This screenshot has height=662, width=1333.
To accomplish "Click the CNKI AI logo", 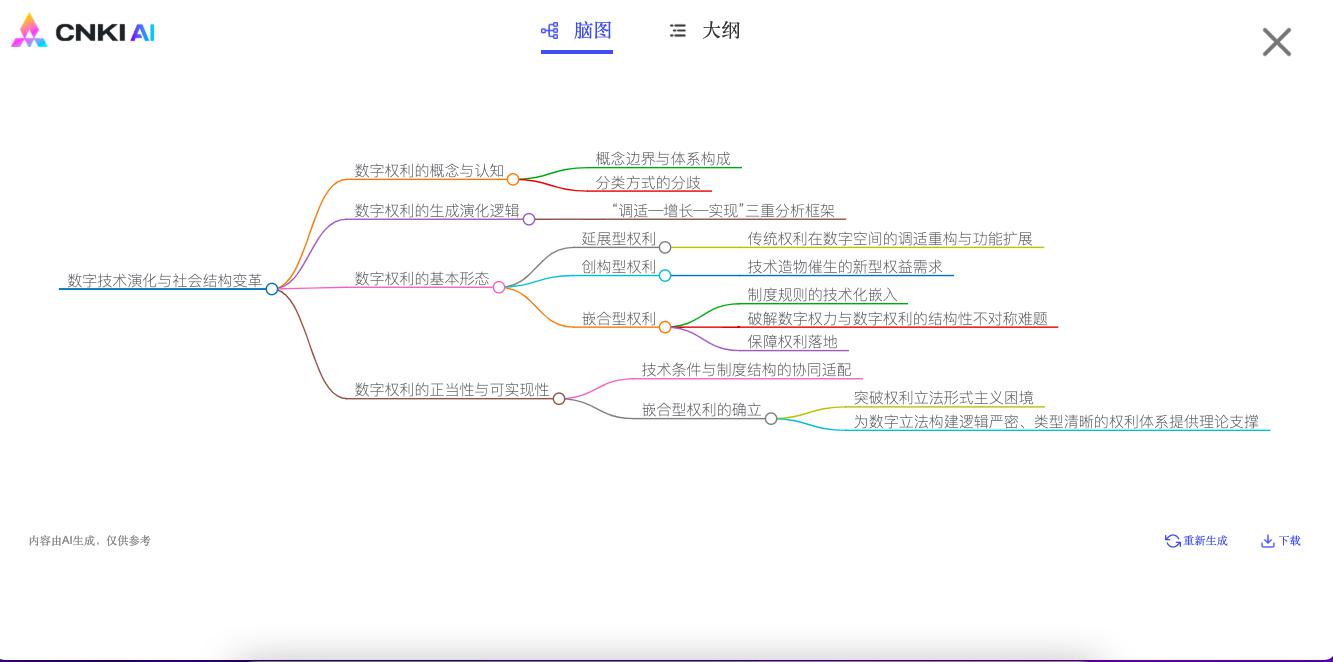I will [x=83, y=32].
